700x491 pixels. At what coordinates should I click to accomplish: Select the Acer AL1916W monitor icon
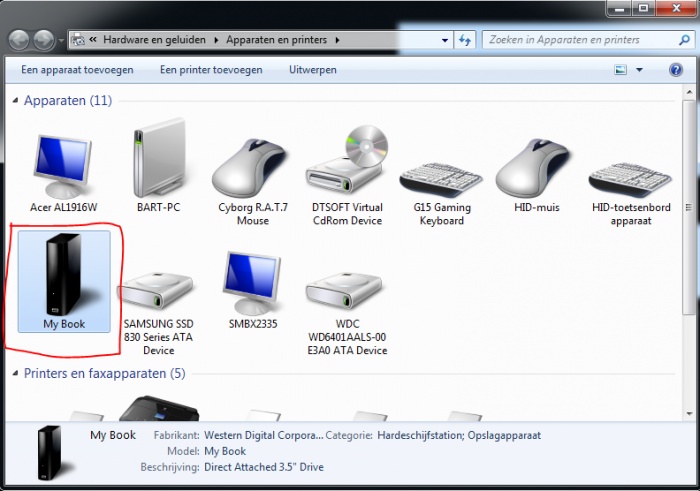pos(63,167)
